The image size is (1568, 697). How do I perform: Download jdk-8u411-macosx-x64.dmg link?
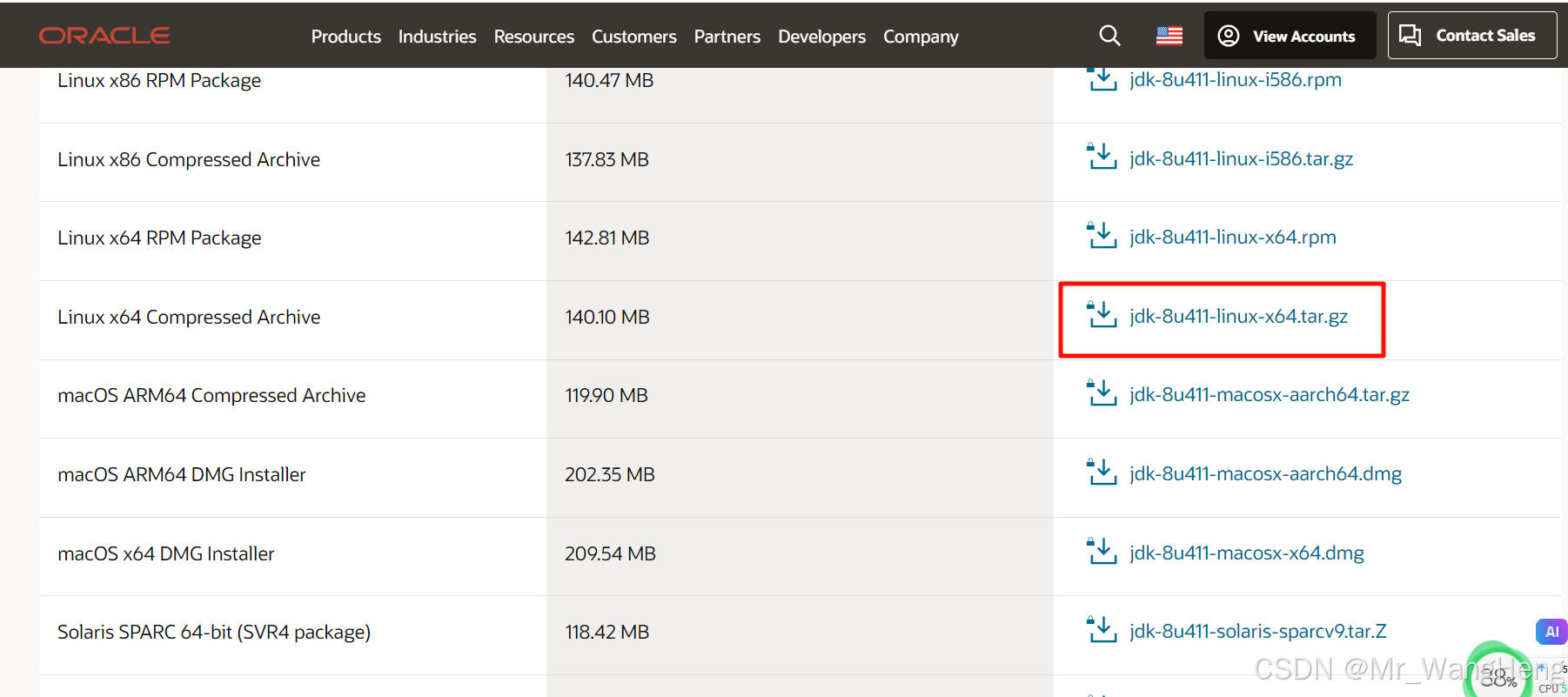(x=1247, y=553)
